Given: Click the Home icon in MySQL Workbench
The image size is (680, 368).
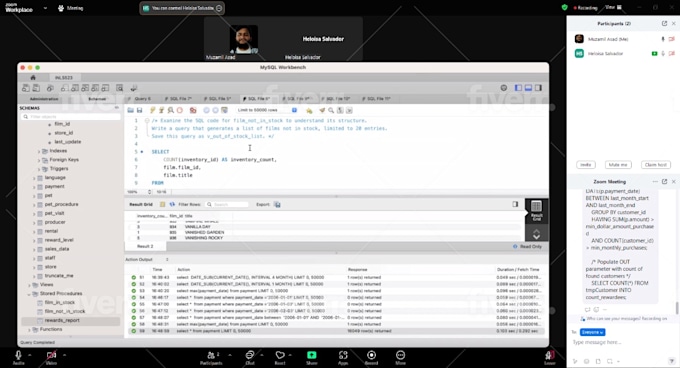Looking at the screenshot, I should click(33, 78).
